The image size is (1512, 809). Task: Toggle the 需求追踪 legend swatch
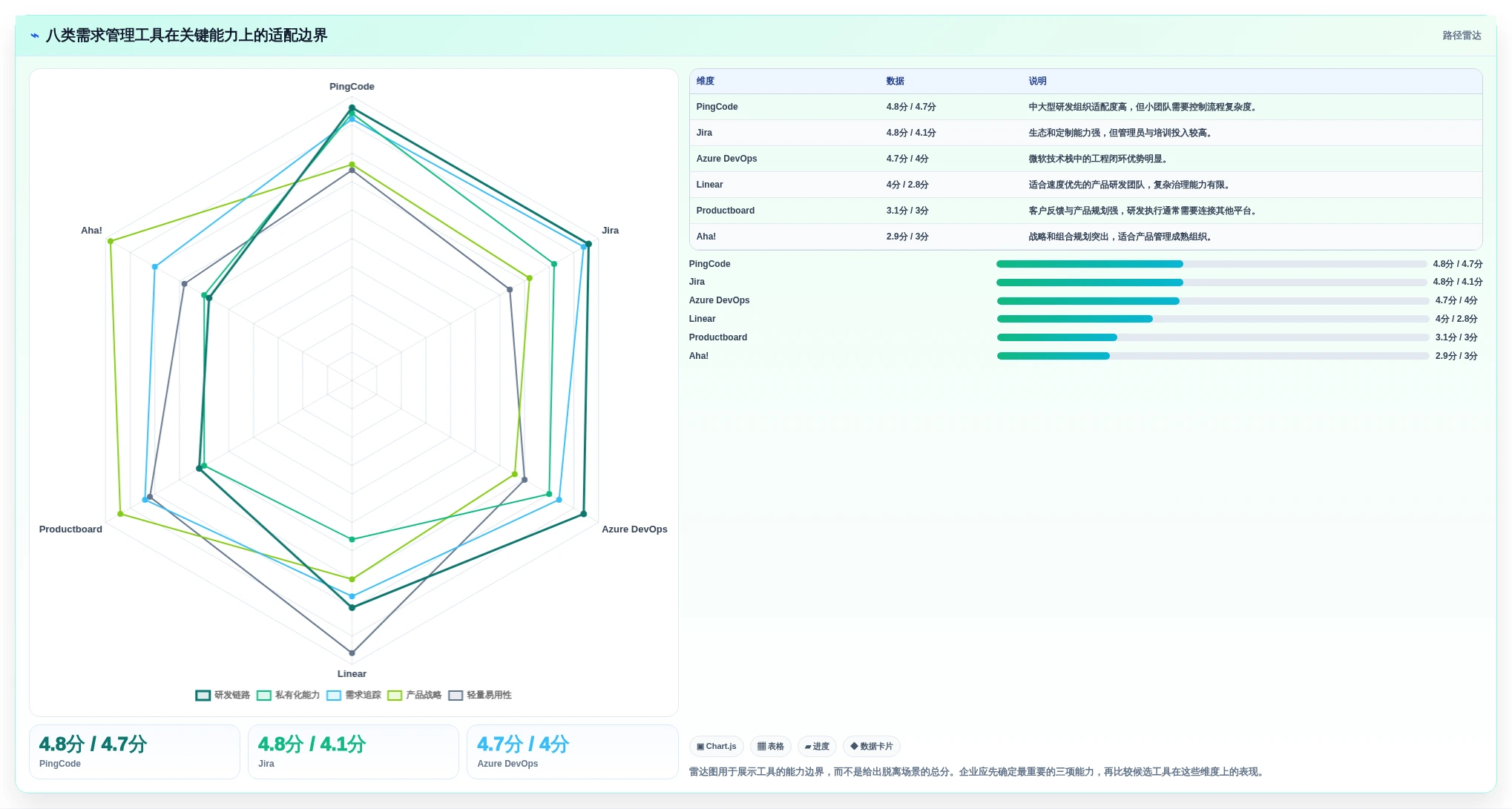point(334,695)
